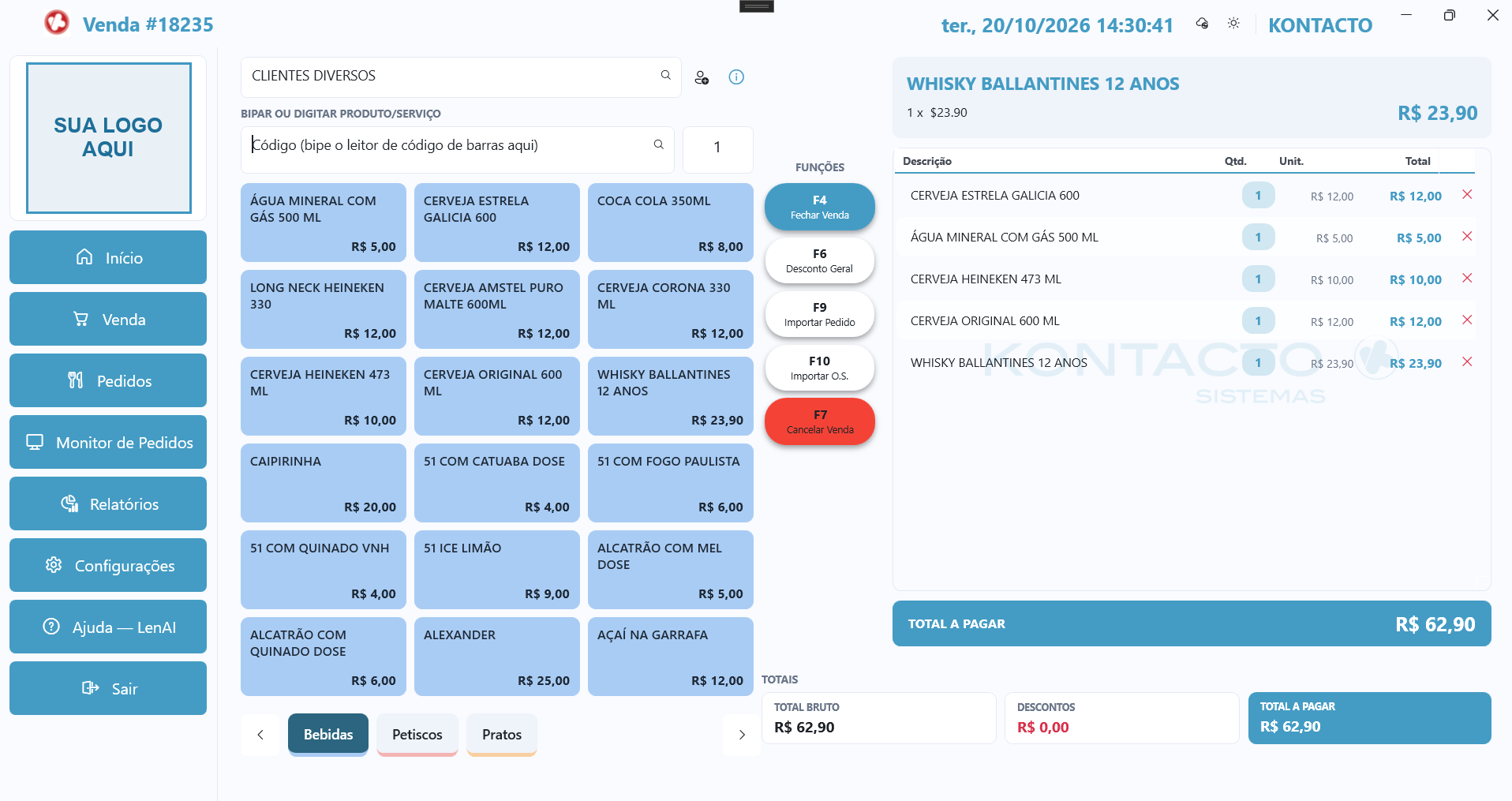Image resolution: width=1512 pixels, height=801 pixels.
Task: Add ALEXANDER product tile
Action: [497, 657]
